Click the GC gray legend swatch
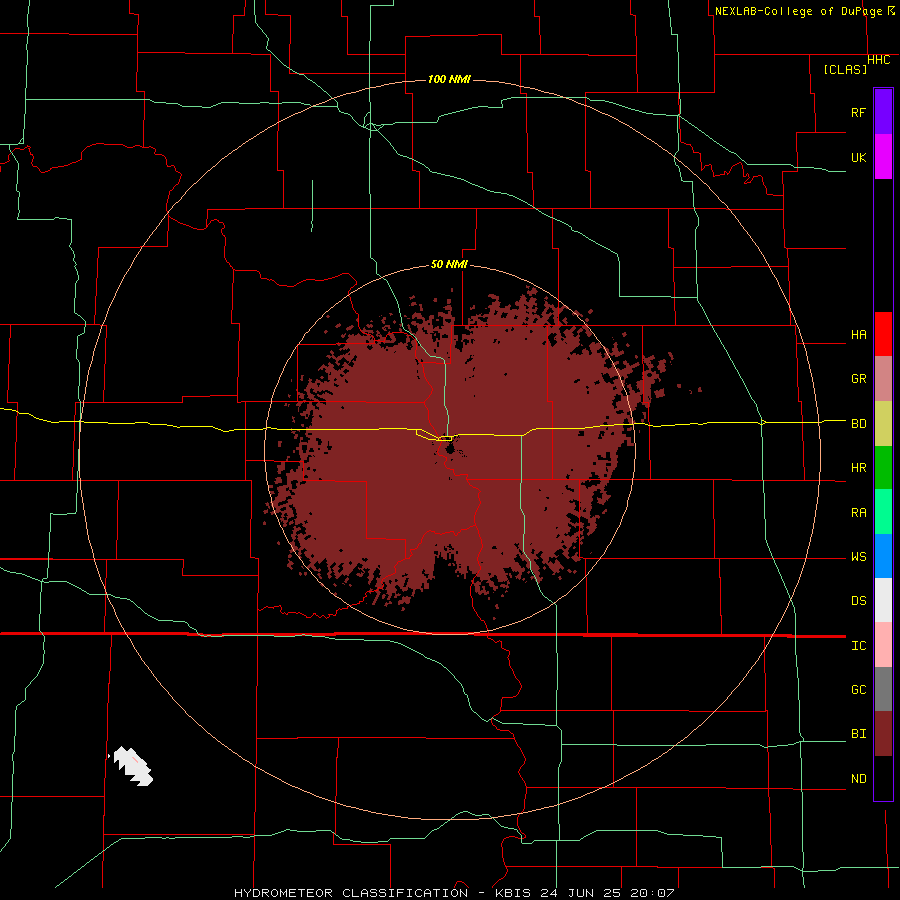Viewport: 900px width, 900px height. [883, 689]
